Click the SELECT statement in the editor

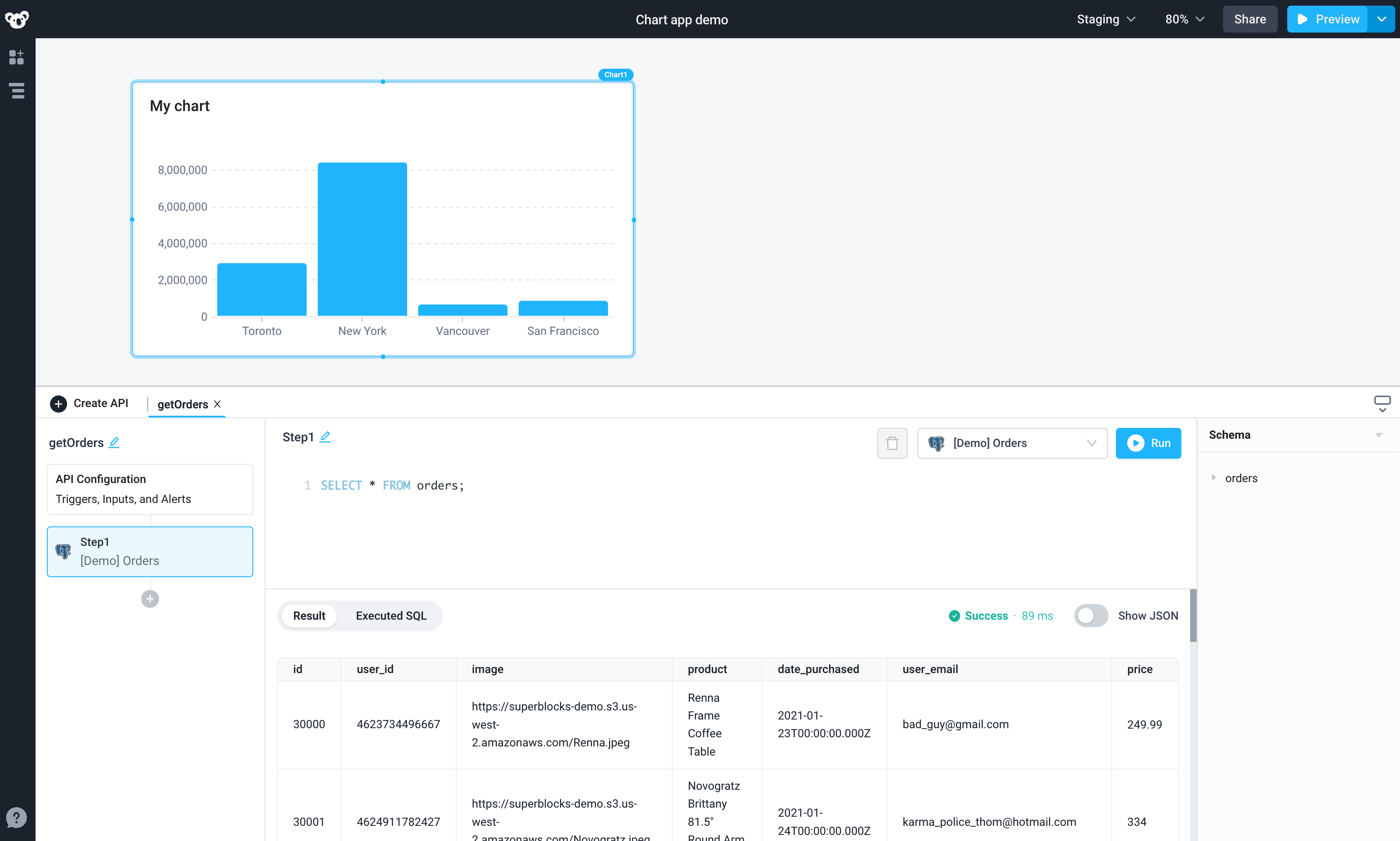click(x=341, y=485)
